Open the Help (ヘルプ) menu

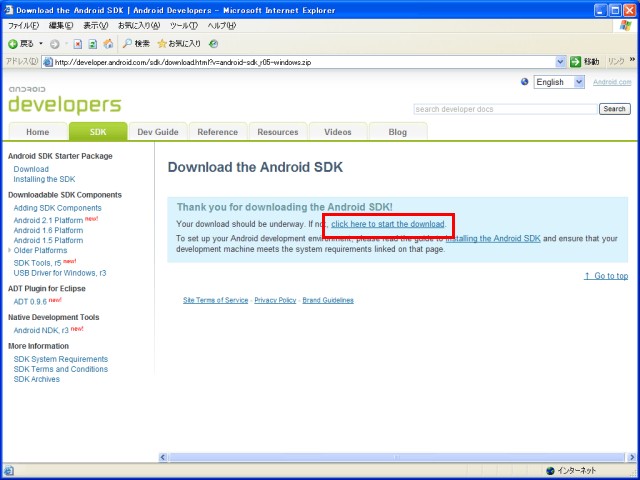coord(222,26)
